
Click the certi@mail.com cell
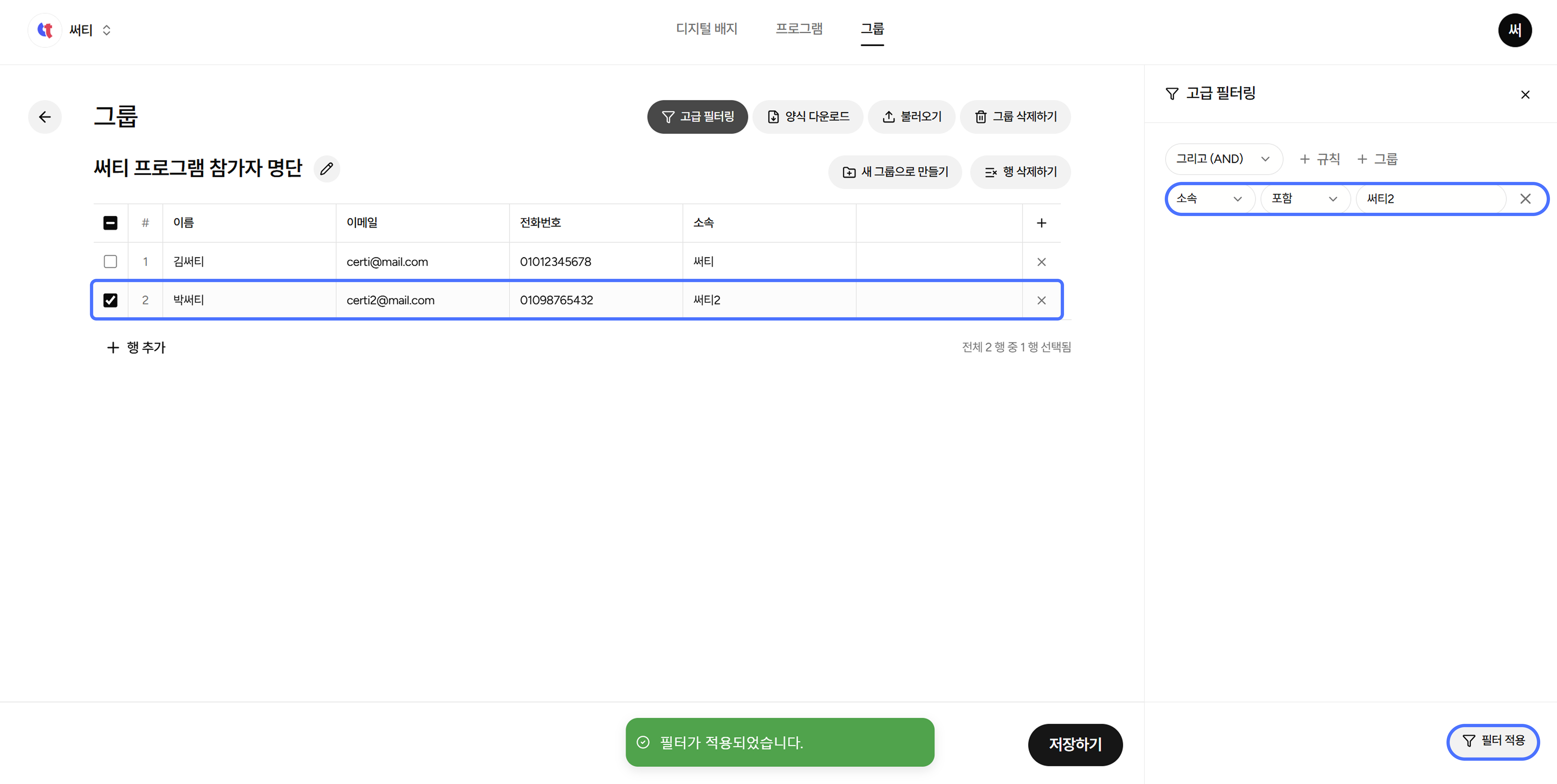[423, 262]
